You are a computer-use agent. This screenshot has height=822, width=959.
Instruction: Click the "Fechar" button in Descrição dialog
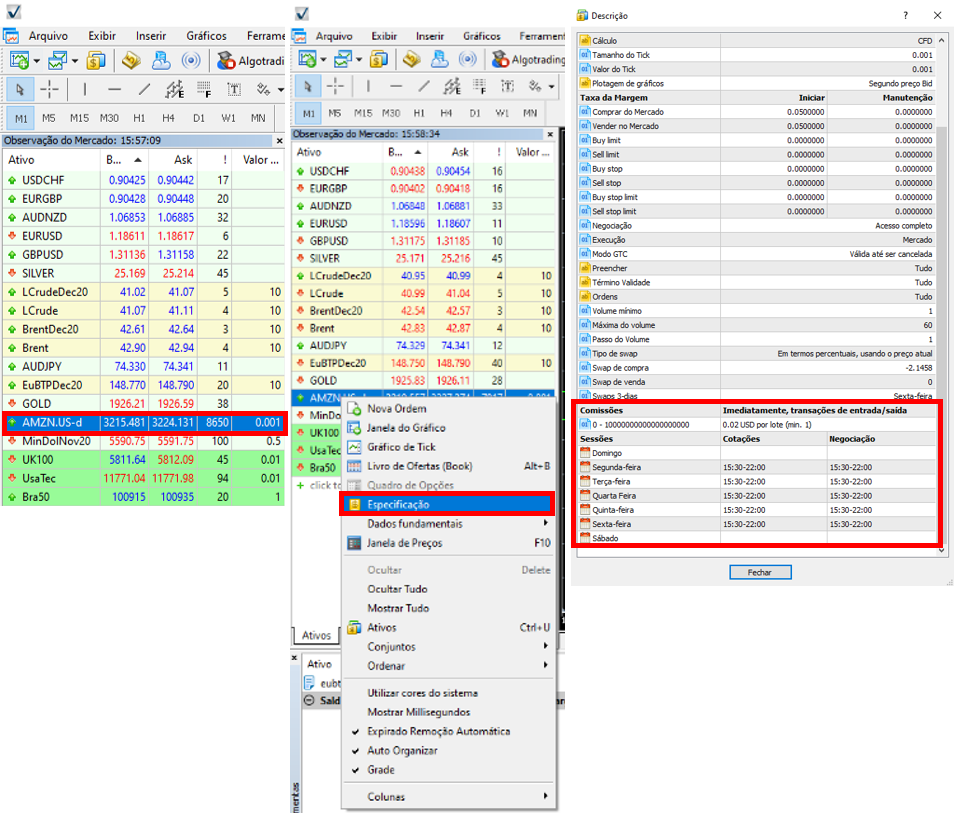click(x=760, y=572)
